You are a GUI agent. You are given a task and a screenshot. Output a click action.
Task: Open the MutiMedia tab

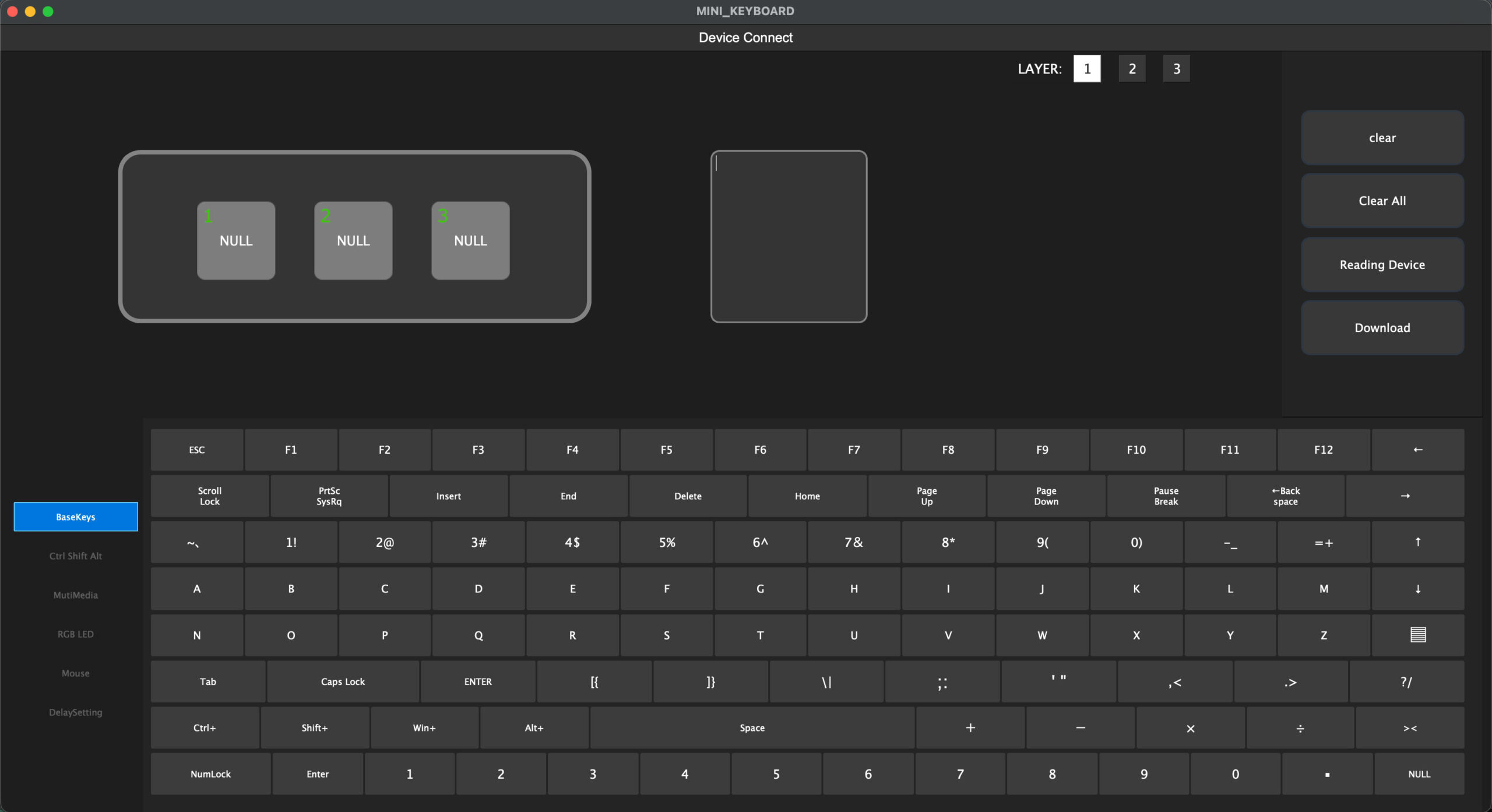pyautogui.click(x=76, y=595)
